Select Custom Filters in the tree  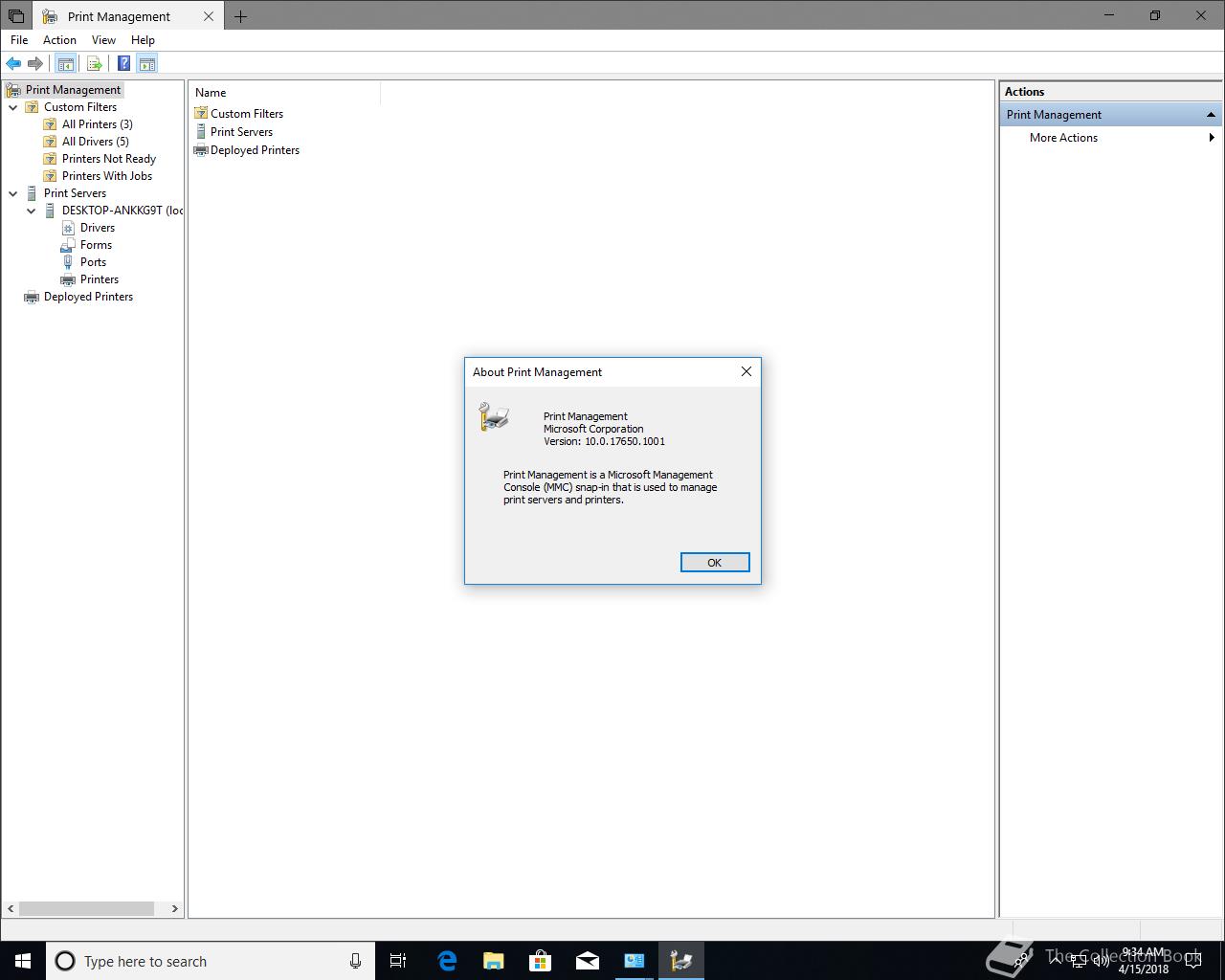click(x=80, y=107)
